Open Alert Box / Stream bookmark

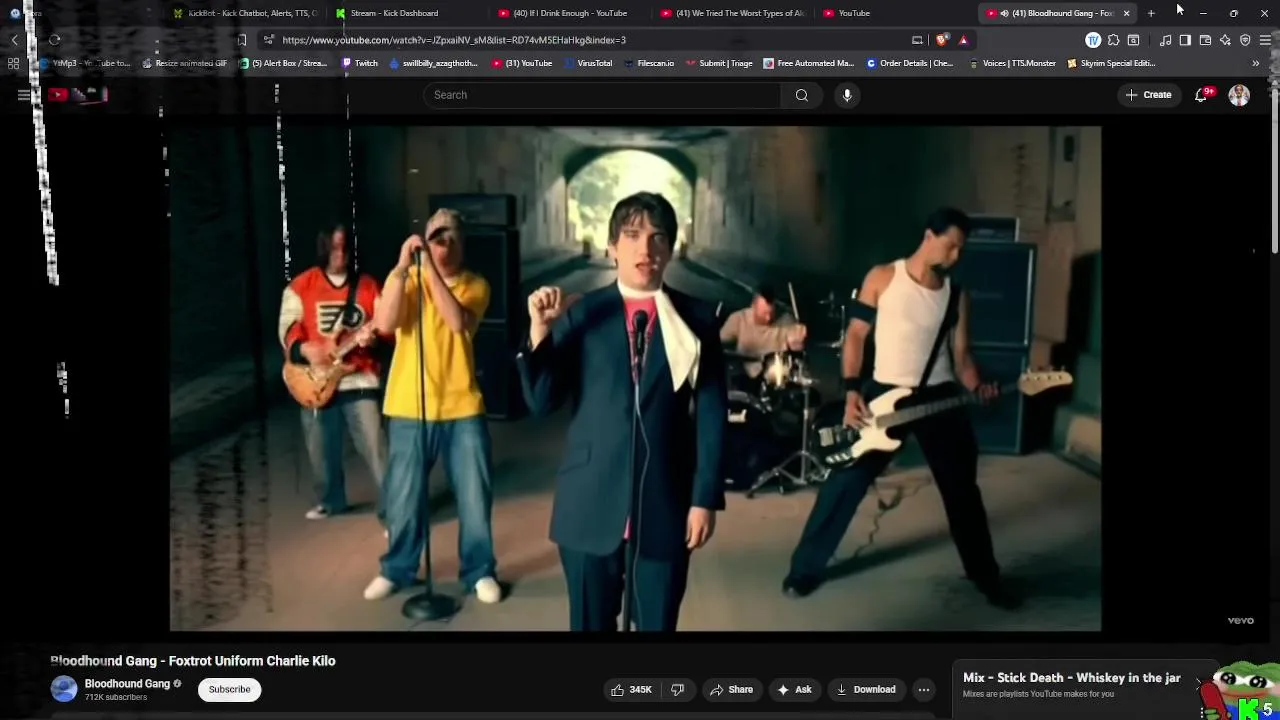(x=283, y=63)
